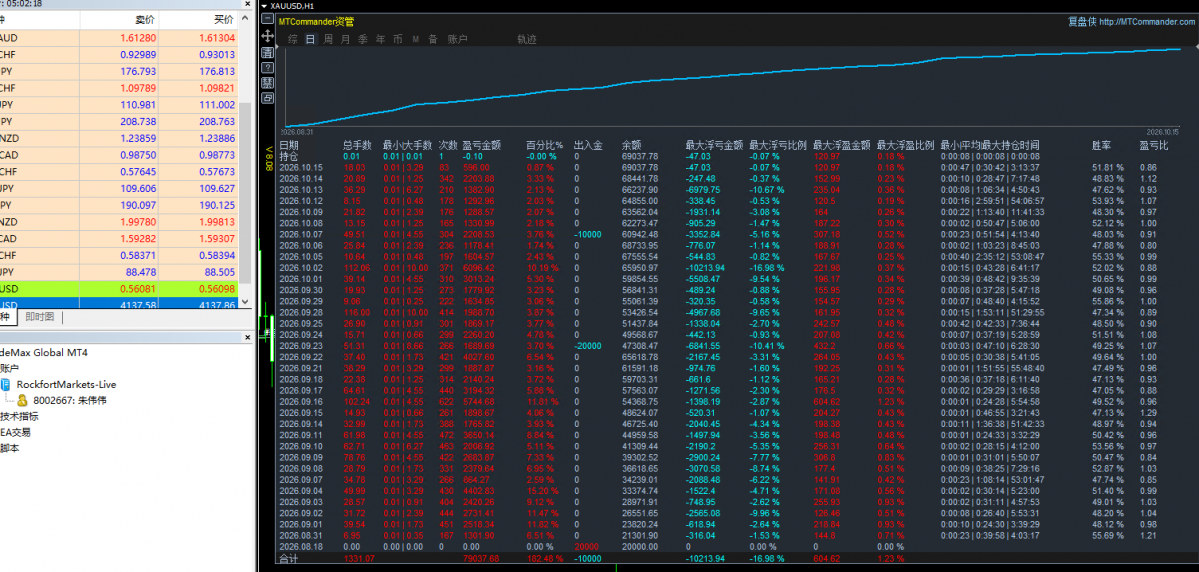
Task: Select the 日 daily stats tab
Action: (310, 39)
